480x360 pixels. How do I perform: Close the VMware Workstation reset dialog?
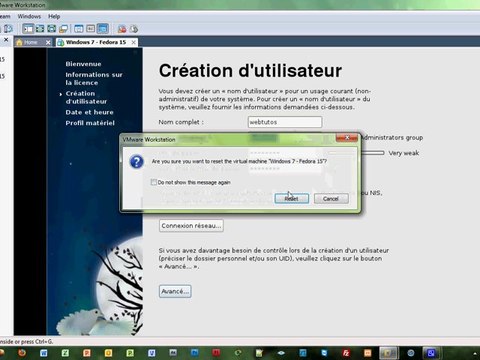(x=347, y=138)
